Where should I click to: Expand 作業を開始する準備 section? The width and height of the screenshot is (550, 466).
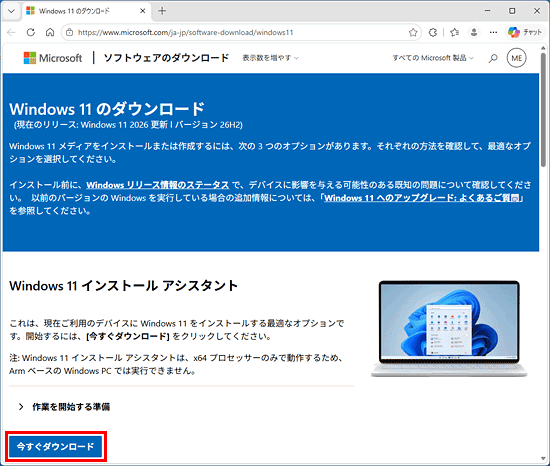pos(65,407)
